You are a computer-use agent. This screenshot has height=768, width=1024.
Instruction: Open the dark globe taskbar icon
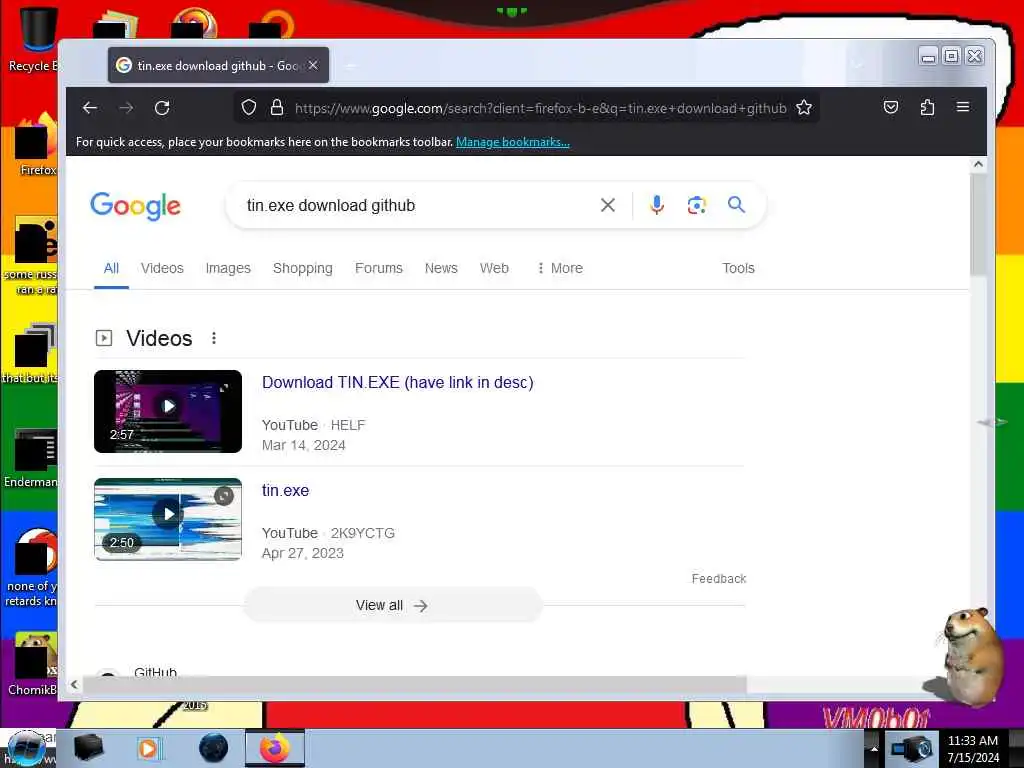[214, 748]
